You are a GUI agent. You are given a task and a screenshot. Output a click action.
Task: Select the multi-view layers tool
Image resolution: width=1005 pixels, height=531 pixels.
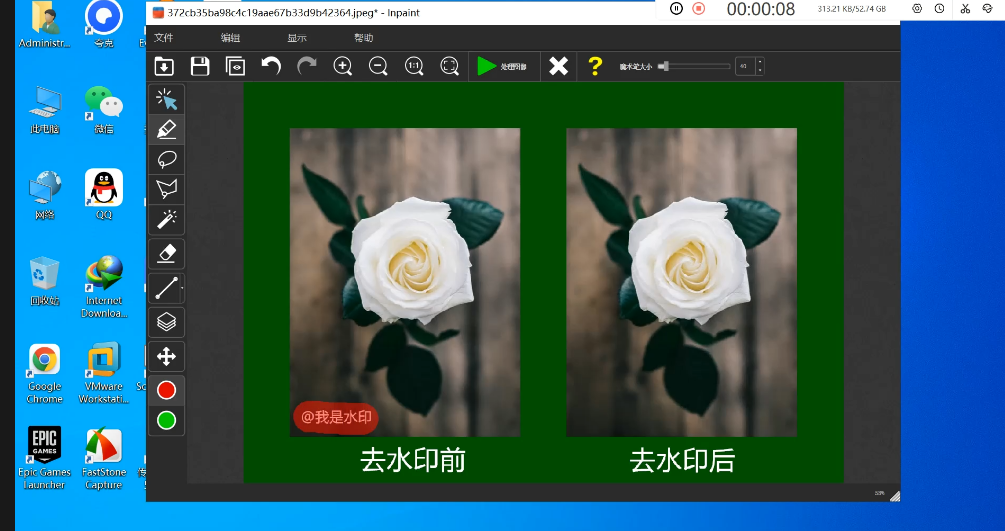(x=167, y=322)
